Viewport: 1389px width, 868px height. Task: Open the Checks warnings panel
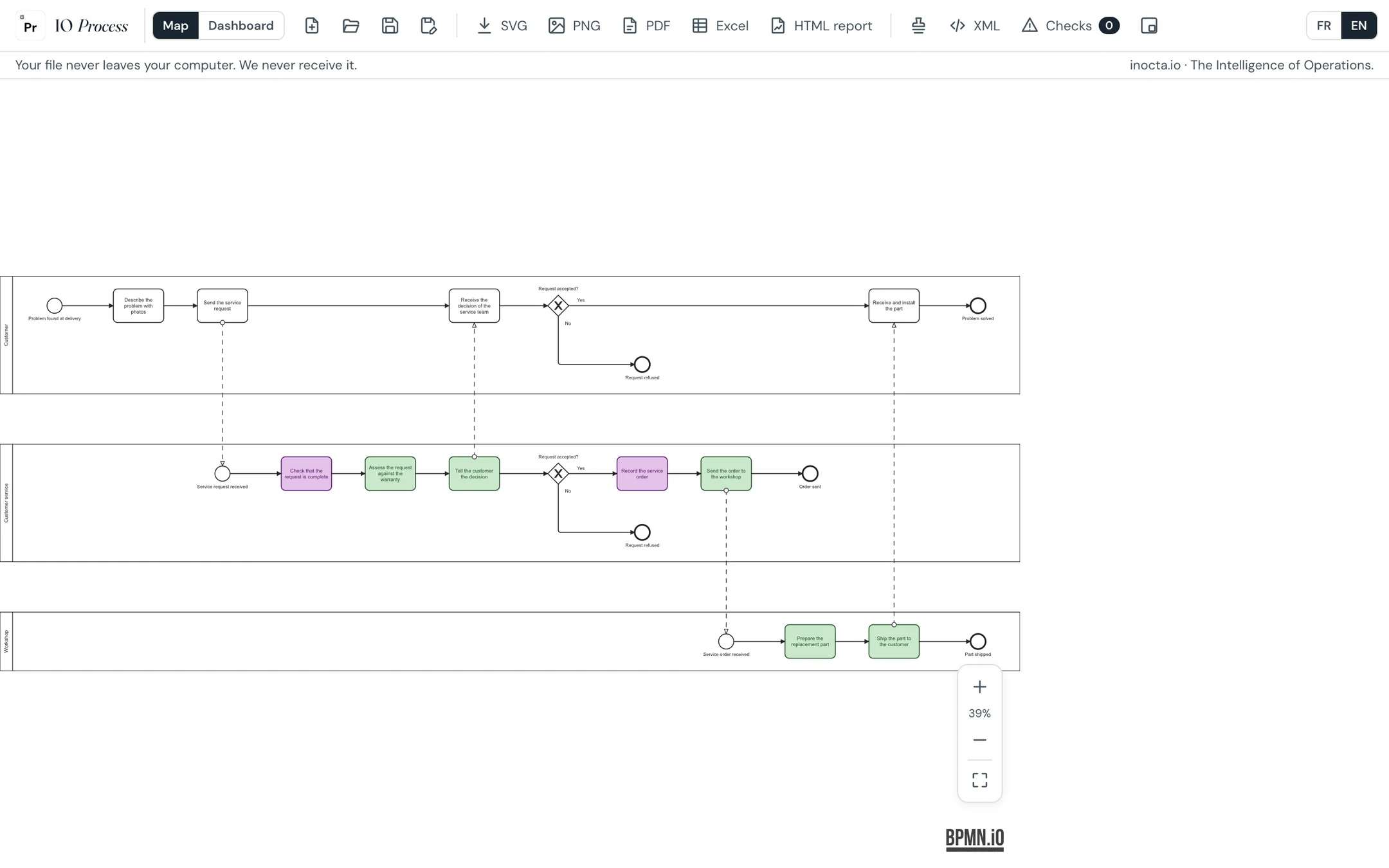coord(1070,26)
